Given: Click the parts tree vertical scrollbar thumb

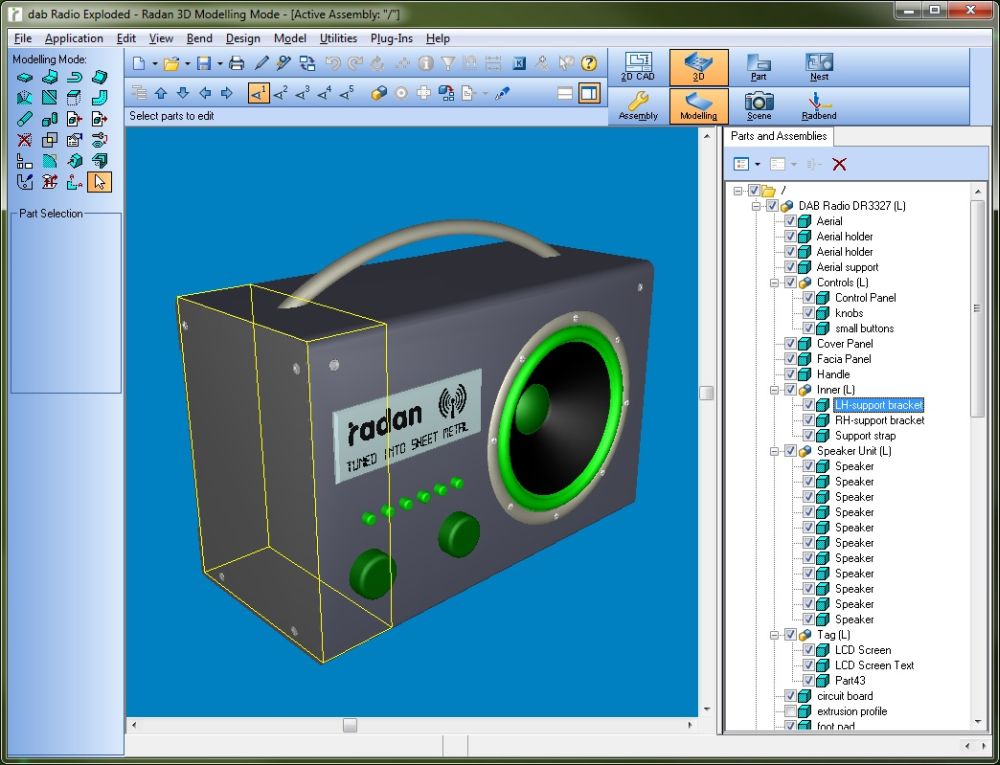Looking at the screenshot, I should pos(977,309).
